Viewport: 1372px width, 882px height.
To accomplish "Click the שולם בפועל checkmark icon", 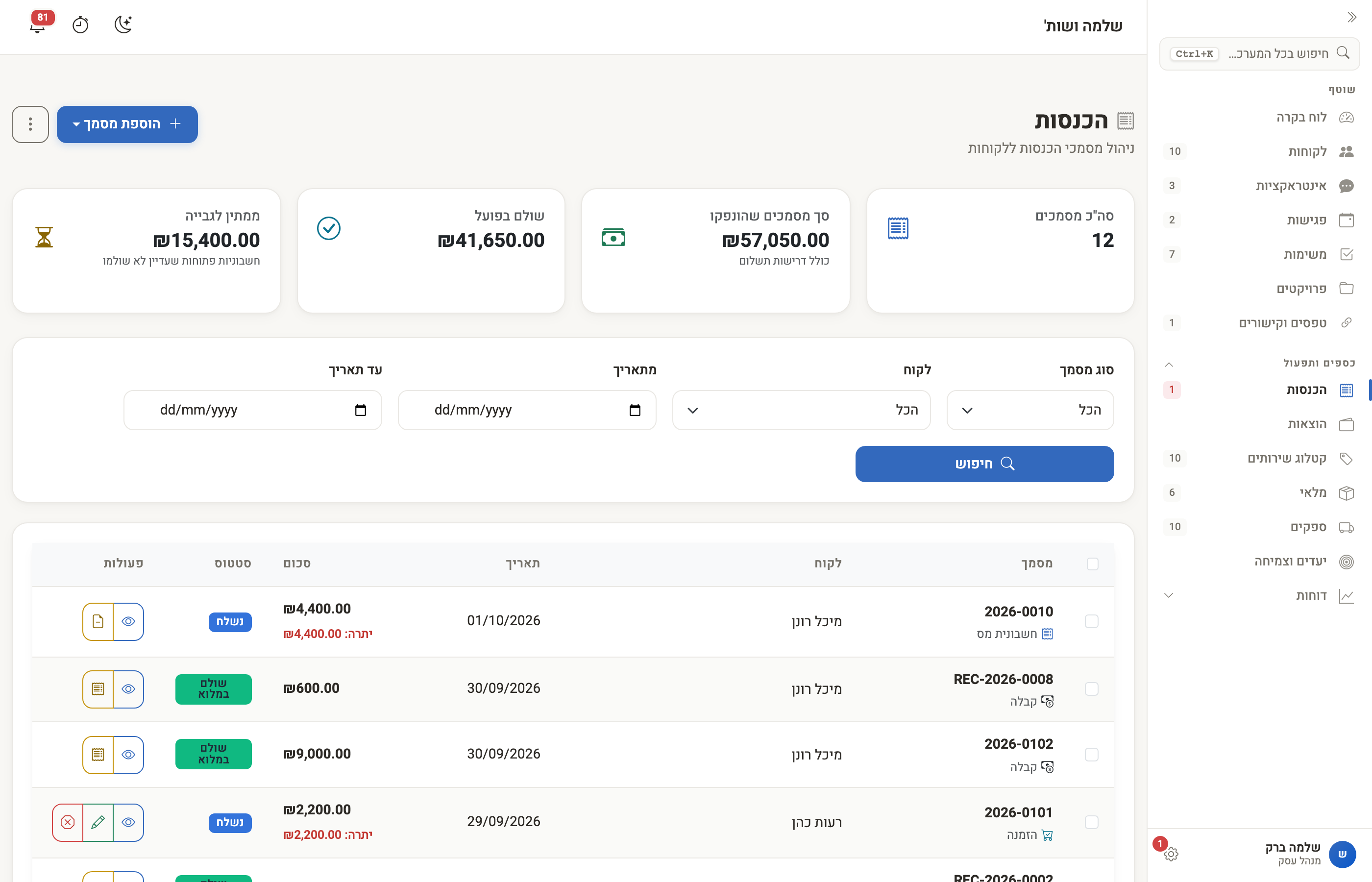I will (329, 228).
